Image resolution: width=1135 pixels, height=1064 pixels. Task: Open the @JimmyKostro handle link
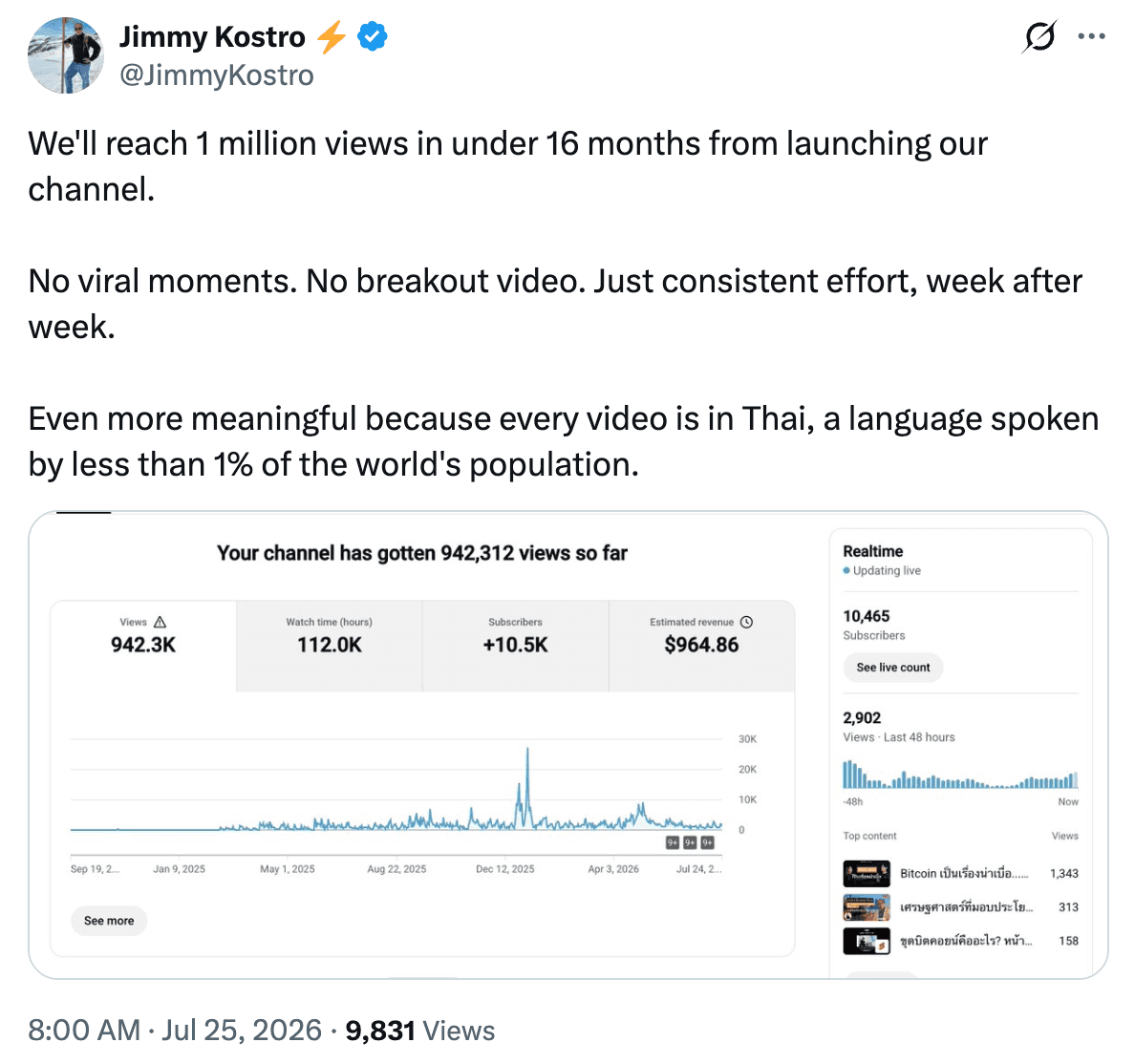point(217,75)
